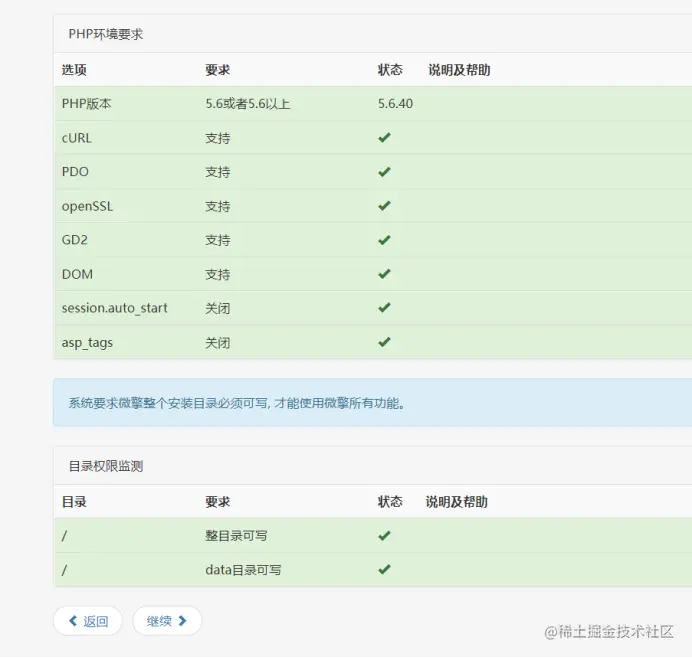692x658 pixels.
Task: Select the openSSL option label
Action: pyautogui.click(x=87, y=206)
